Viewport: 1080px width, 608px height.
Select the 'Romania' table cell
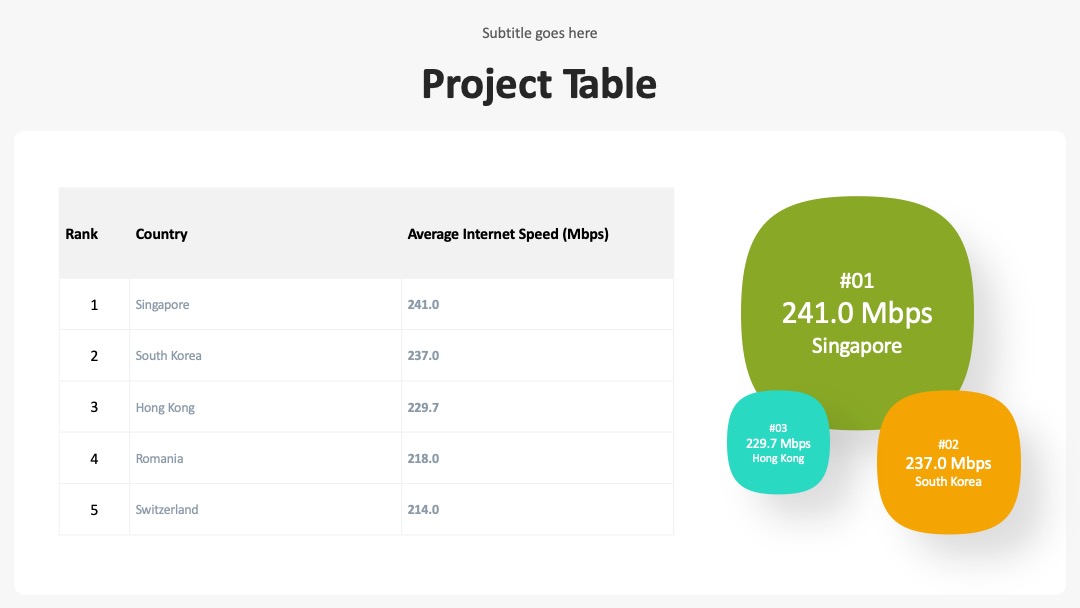point(265,459)
